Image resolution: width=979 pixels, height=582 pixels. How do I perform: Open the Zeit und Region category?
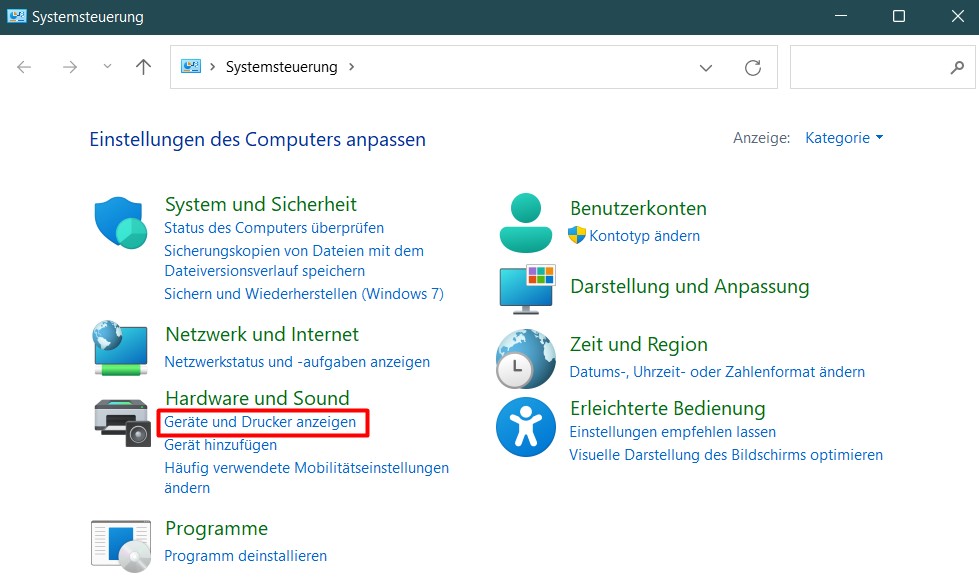(x=639, y=344)
